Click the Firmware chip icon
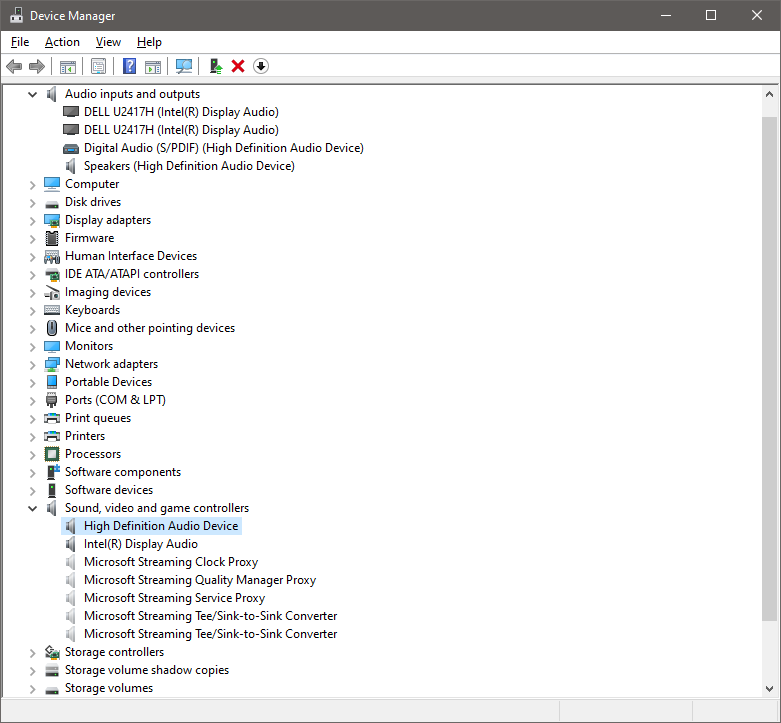The image size is (781, 723). click(52, 238)
